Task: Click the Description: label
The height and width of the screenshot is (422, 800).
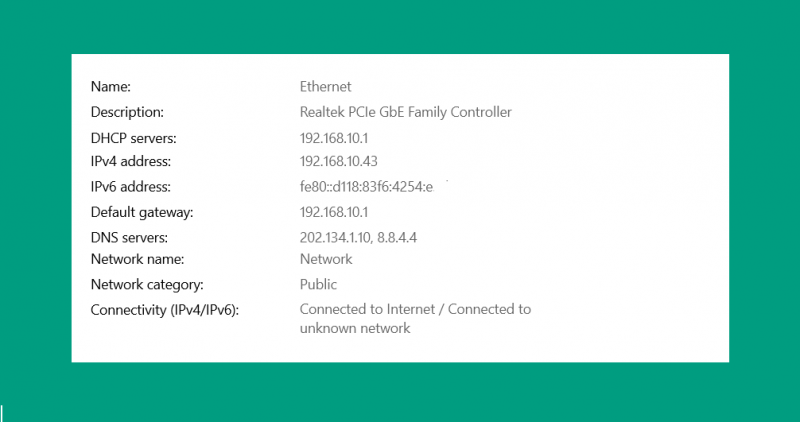Action: [127, 112]
